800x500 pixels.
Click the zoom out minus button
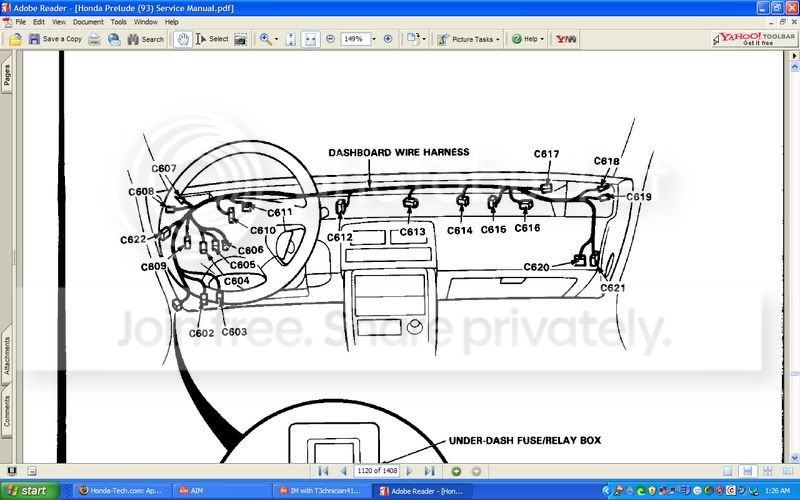pos(330,39)
